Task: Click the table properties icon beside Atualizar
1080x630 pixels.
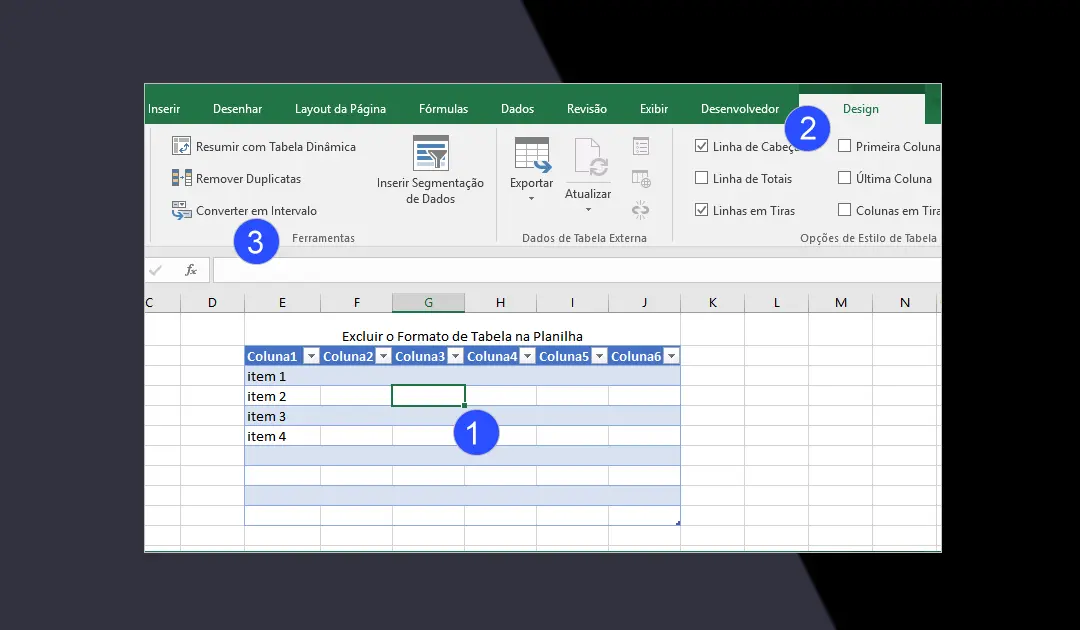Action: 641,147
